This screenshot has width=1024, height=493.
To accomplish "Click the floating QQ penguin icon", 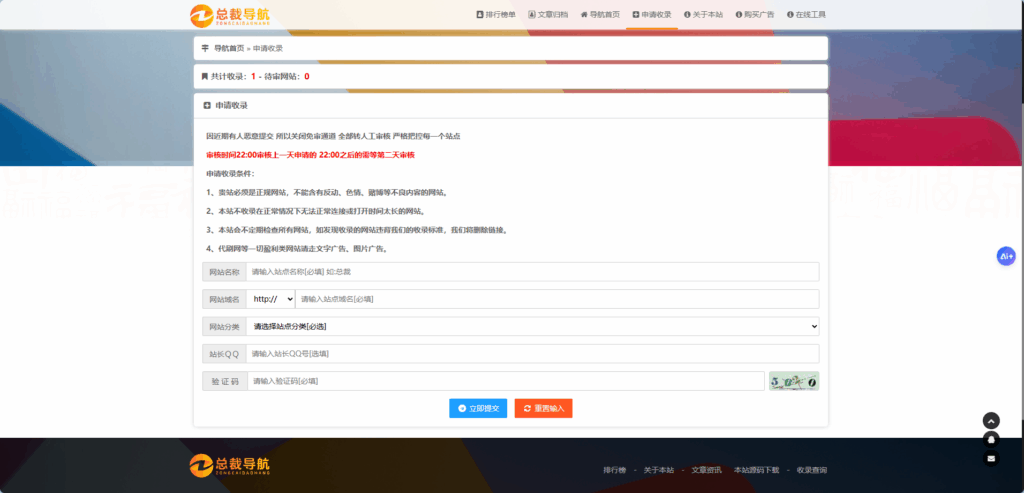I will pos(991,439).
